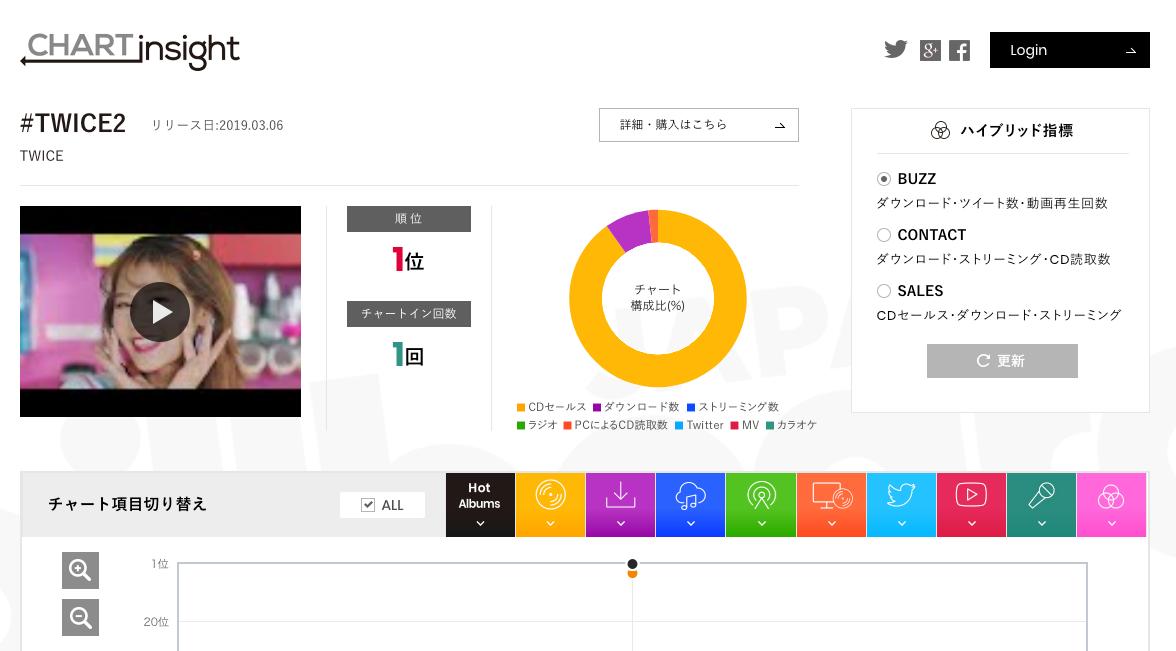Toggle the teal karaoke microphone icon

coord(1042,505)
